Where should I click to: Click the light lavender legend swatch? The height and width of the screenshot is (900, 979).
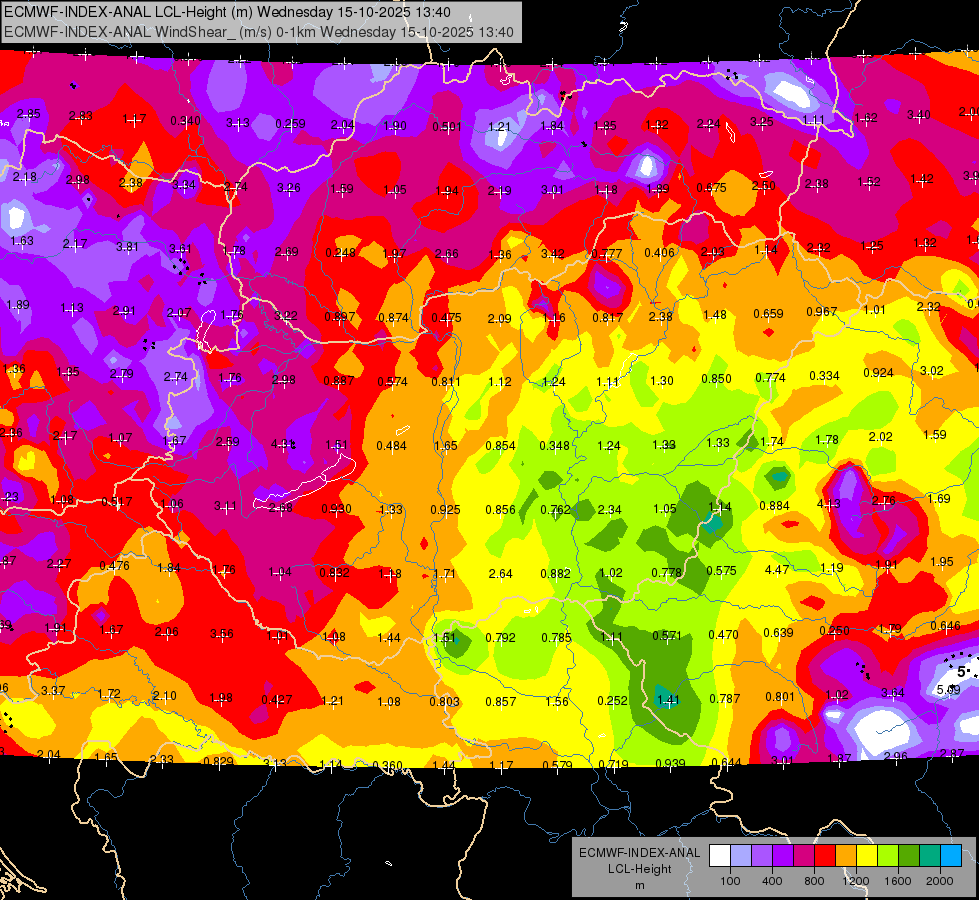[741, 856]
